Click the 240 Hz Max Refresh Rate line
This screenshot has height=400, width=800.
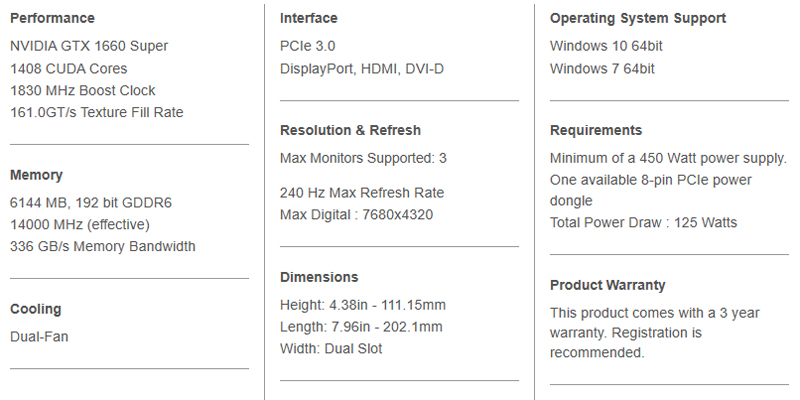click(362, 192)
